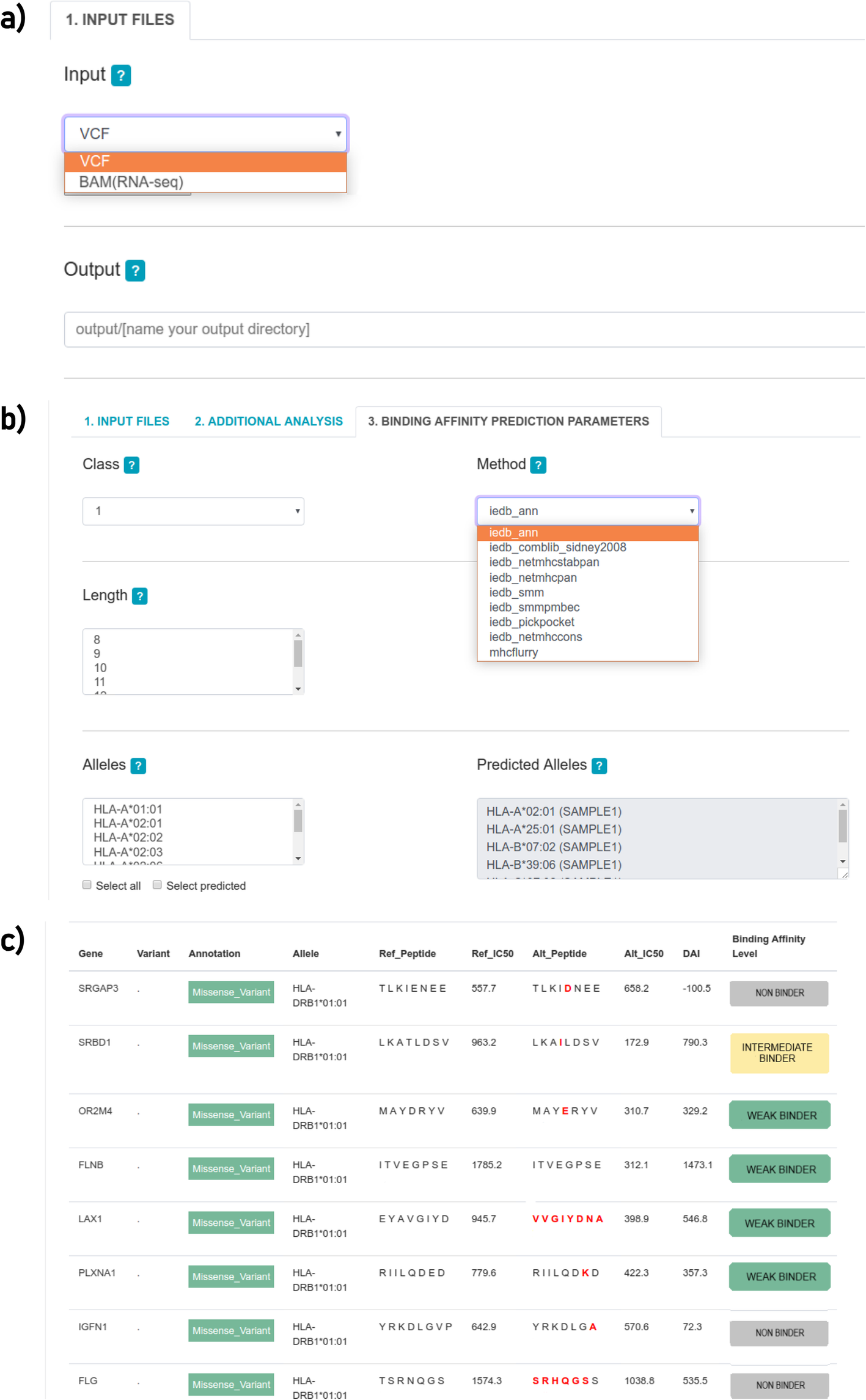Select HLA-A*02:02 in the Alleles list

pyautogui.click(x=188, y=837)
